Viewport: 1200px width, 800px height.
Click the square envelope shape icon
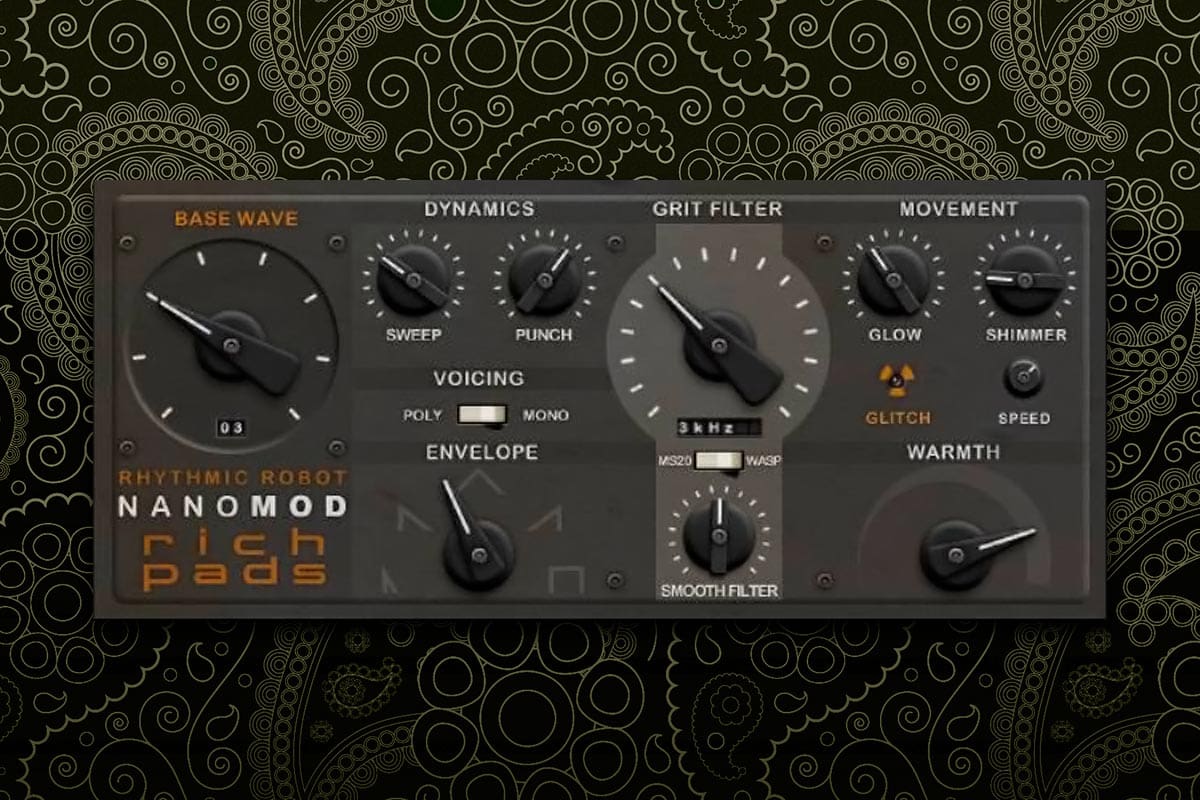(568, 579)
